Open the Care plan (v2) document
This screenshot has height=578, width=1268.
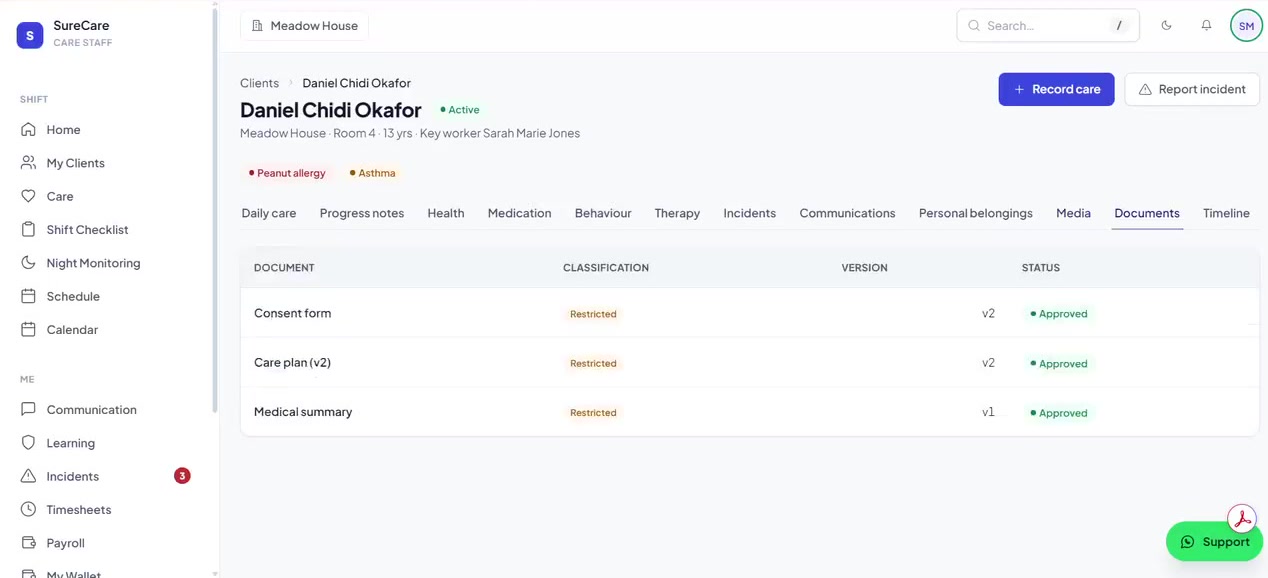[292, 362]
